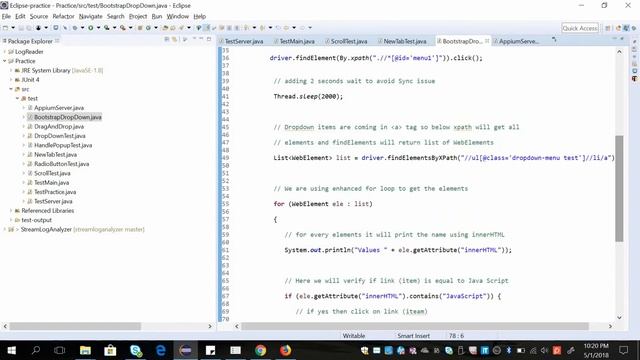Click the Debug toolbar icon
This screenshot has height=360, width=640.
pyautogui.click(x=75, y=28)
